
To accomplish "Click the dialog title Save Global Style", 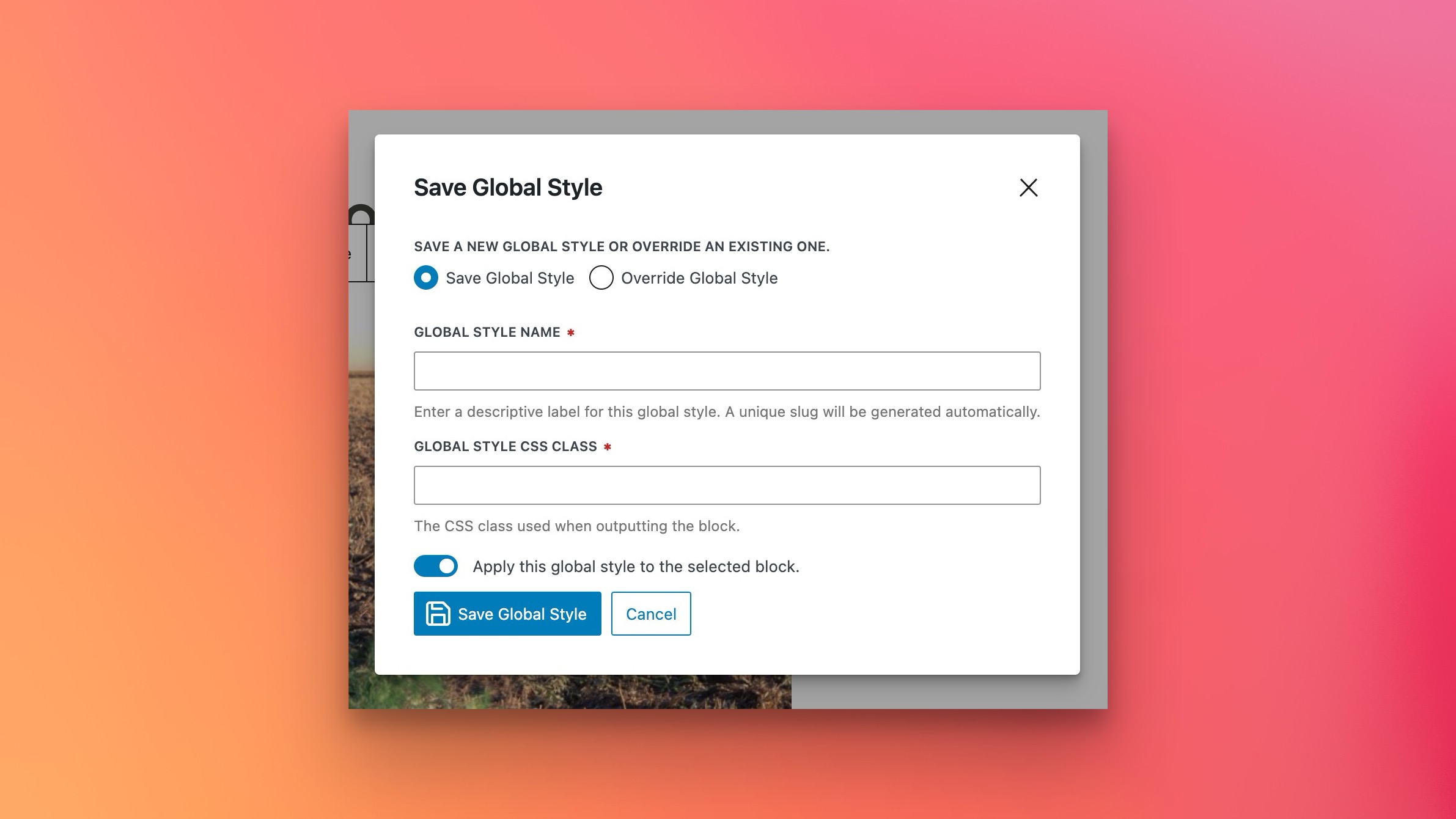I will (x=508, y=187).
